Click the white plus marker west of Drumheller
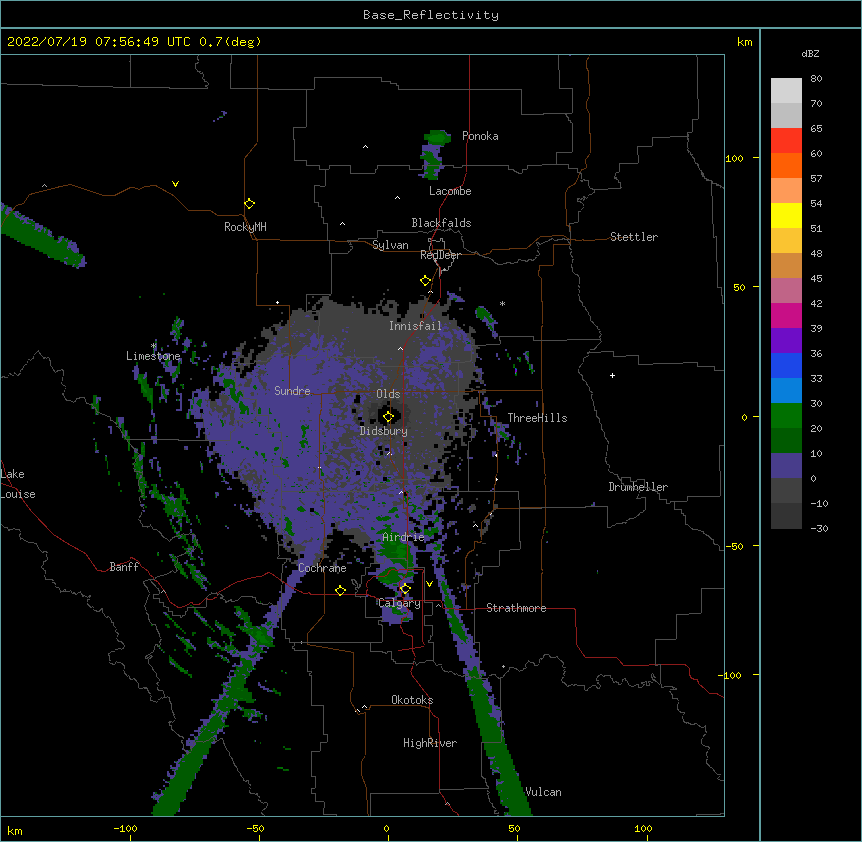 point(612,375)
